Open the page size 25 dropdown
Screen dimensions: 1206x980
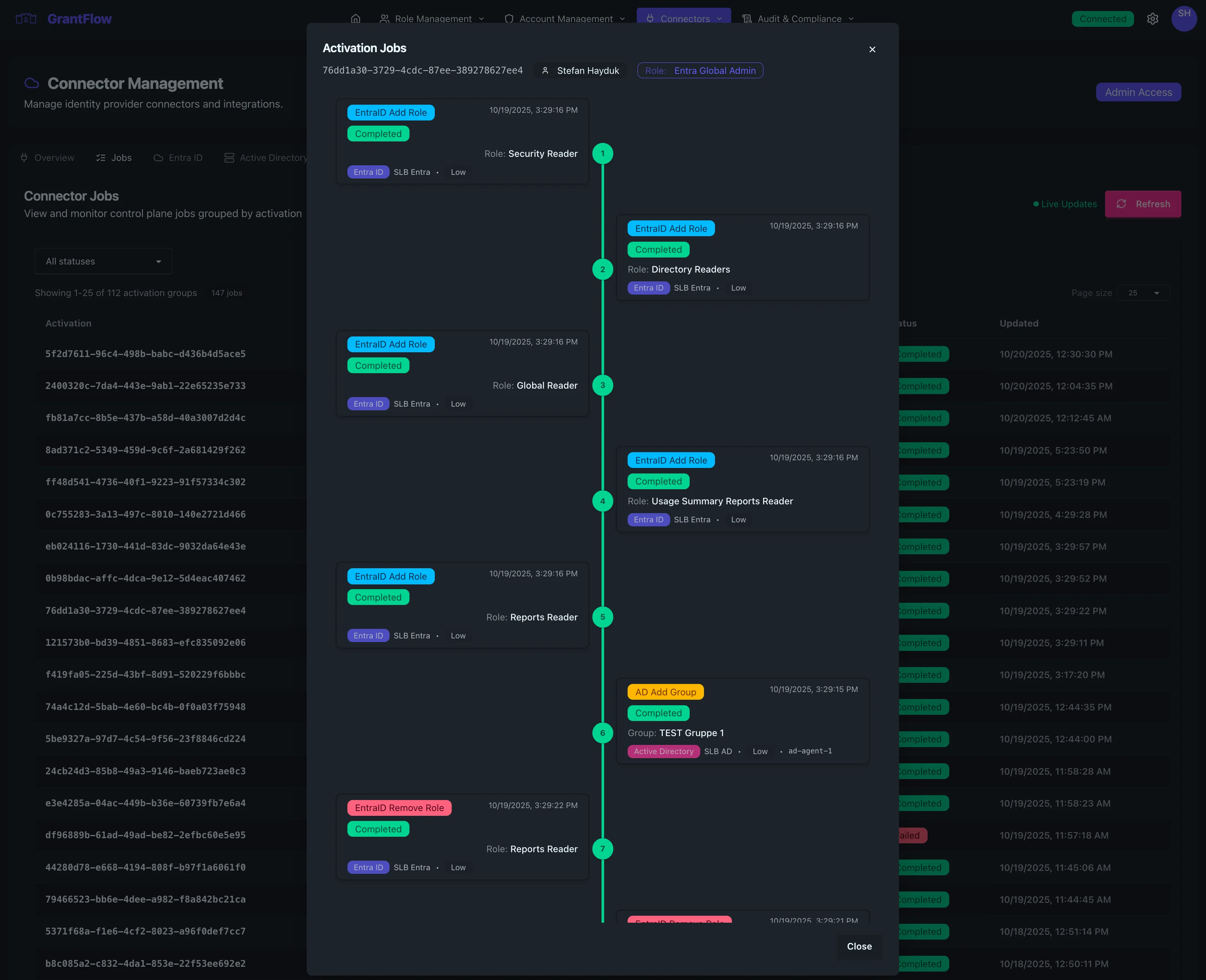click(x=1143, y=293)
